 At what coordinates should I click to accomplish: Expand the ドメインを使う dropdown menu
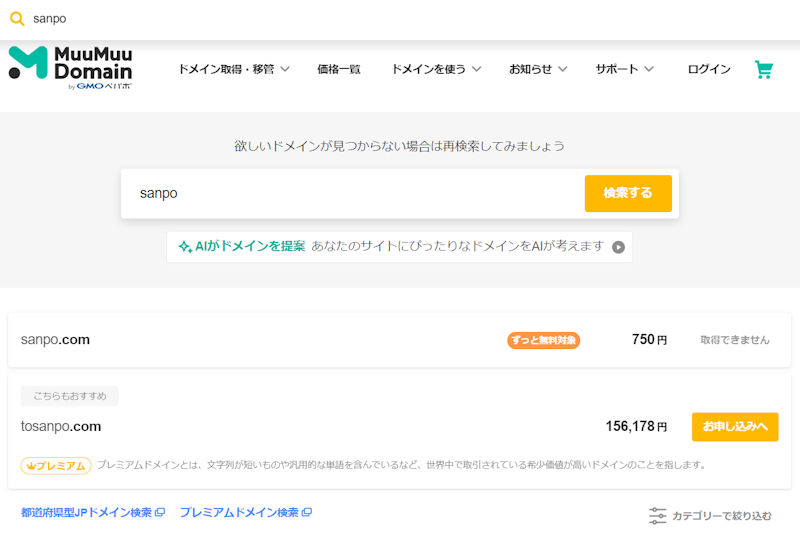[x=436, y=70]
